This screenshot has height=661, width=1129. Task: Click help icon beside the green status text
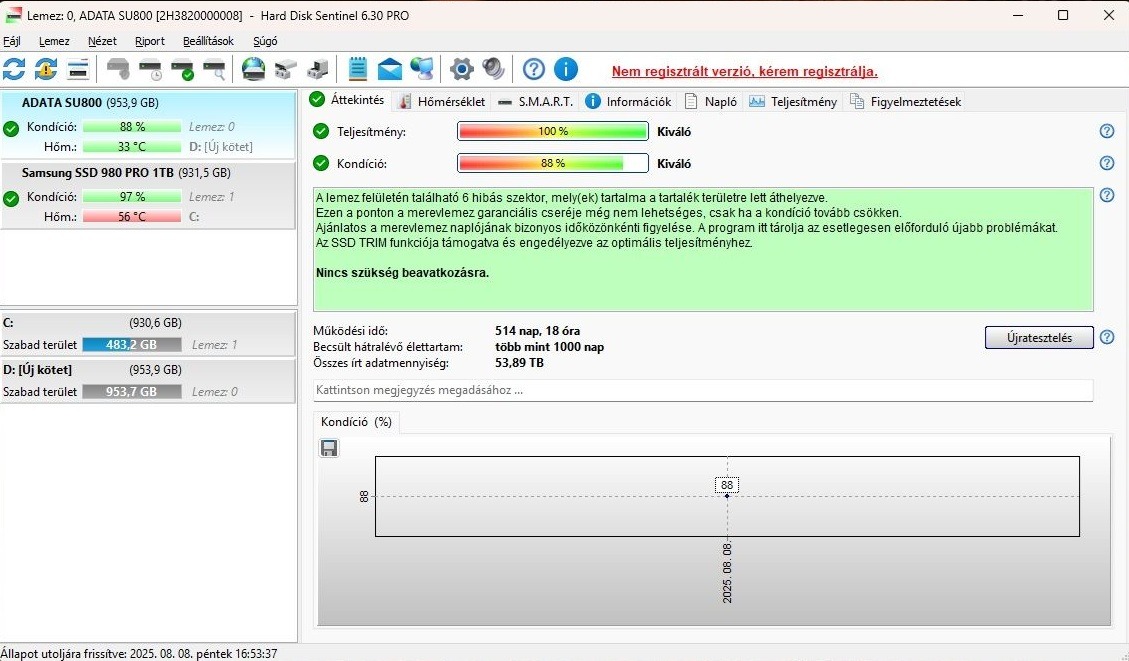click(x=1107, y=194)
